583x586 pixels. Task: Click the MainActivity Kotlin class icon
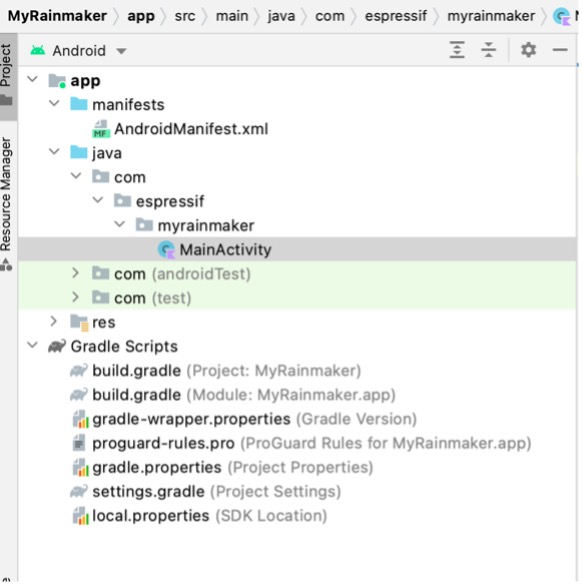166,250
